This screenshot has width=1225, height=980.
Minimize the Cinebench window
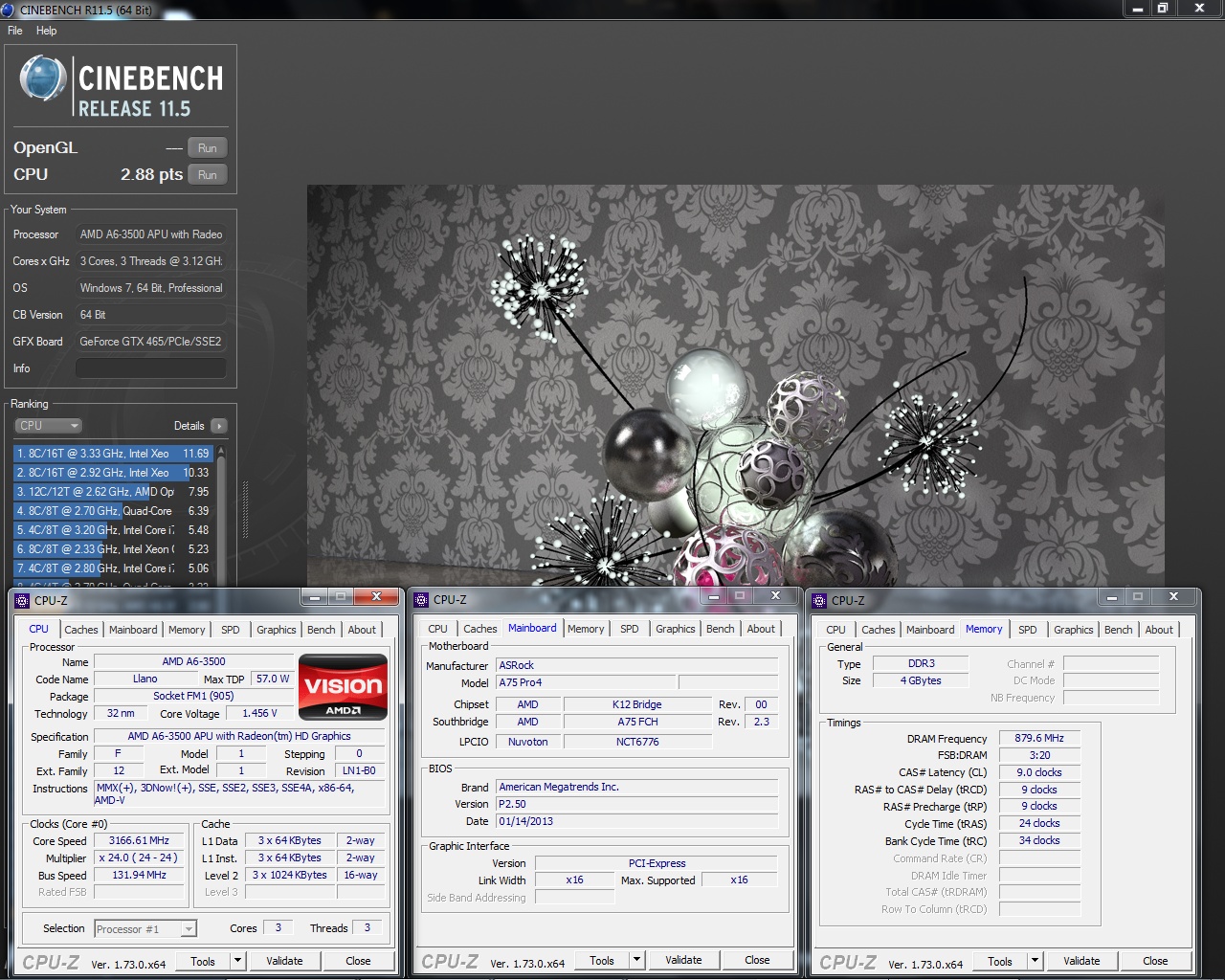1138,9
